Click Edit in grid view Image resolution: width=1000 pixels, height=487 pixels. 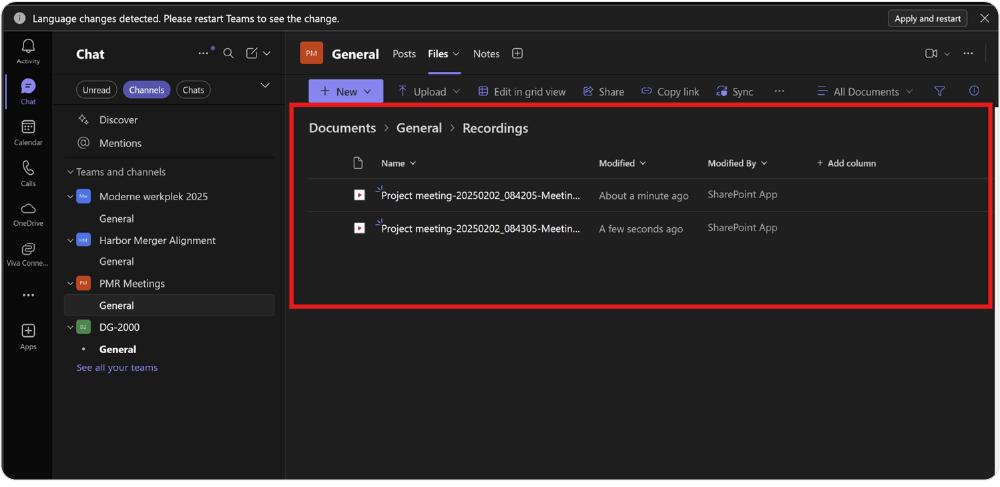(522, 92)
